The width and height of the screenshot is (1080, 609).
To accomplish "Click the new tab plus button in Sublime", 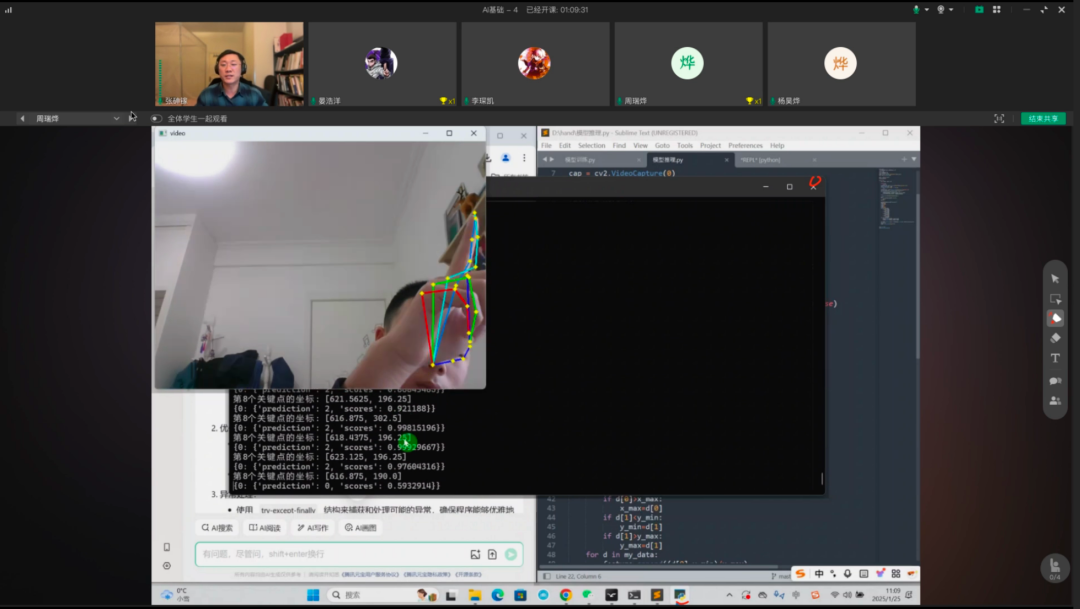I will coord(904,159).
